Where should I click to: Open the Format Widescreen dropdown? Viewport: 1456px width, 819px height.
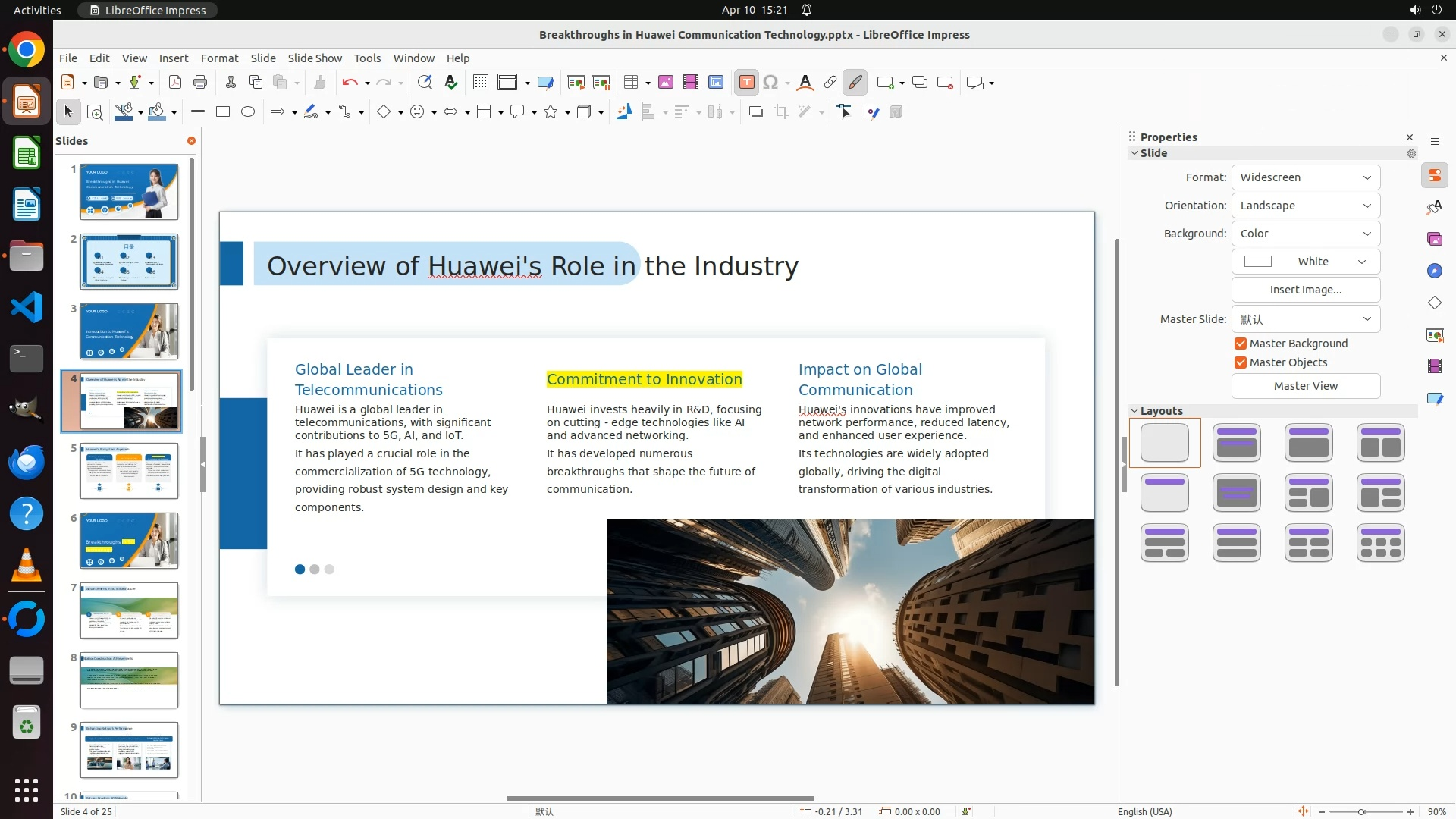1305,177
